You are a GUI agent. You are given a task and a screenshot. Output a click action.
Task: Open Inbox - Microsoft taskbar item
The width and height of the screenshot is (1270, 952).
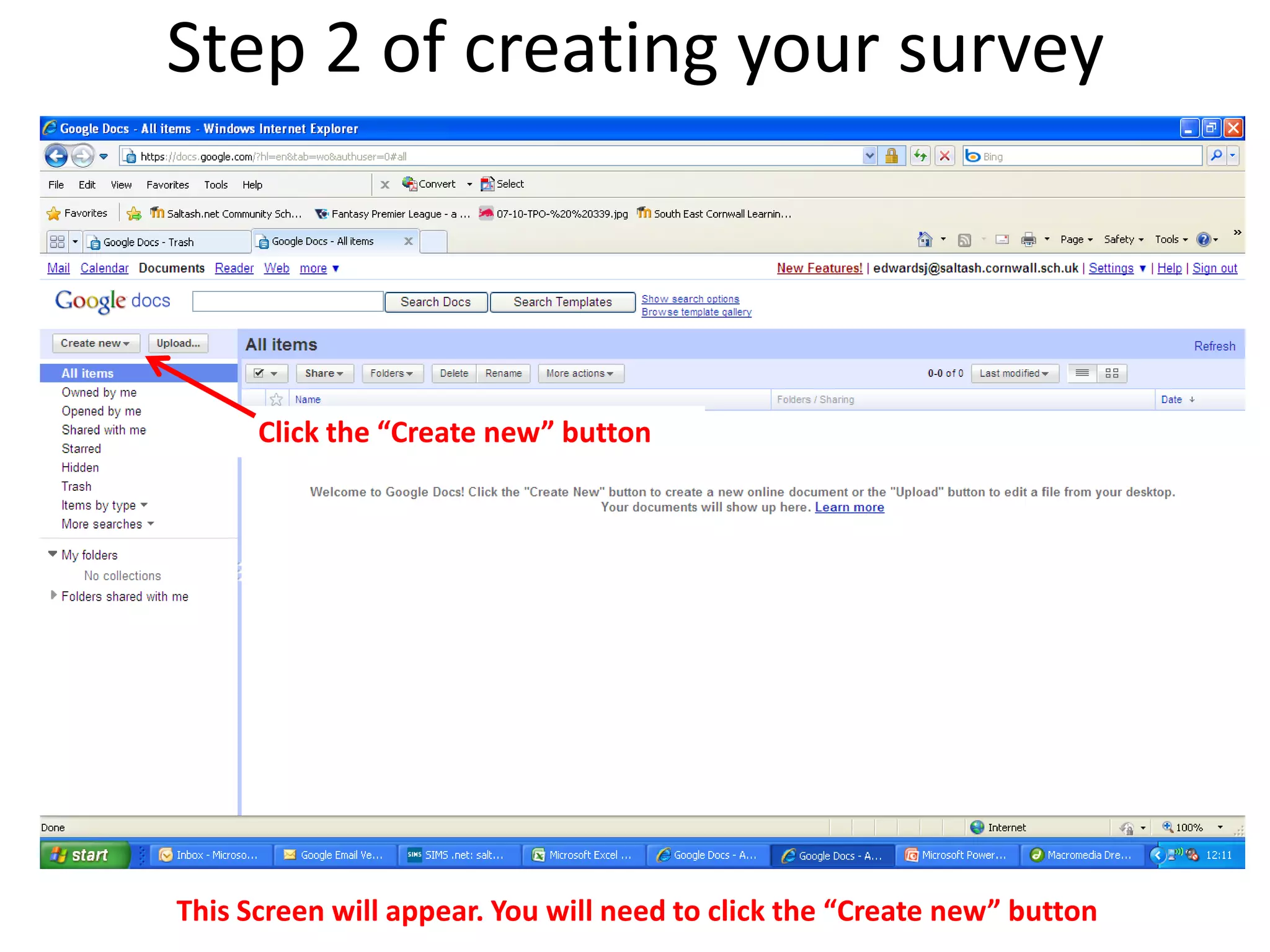[x=211, y=855]
